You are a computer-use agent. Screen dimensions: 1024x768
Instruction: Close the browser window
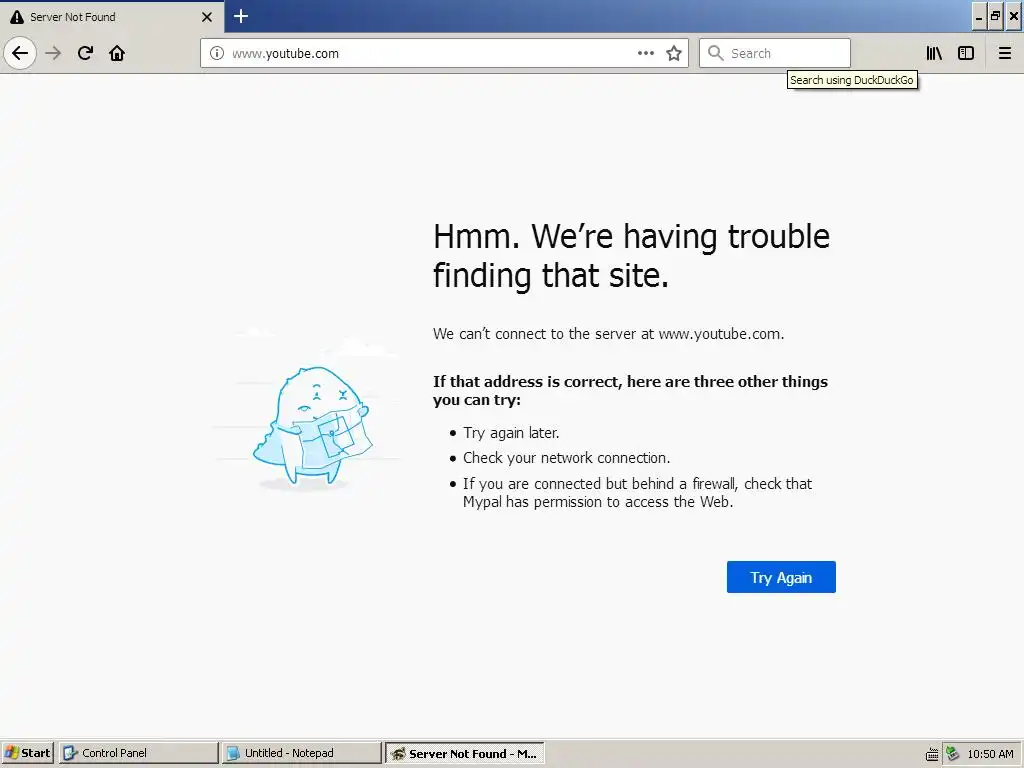[x=1014, y=17]
